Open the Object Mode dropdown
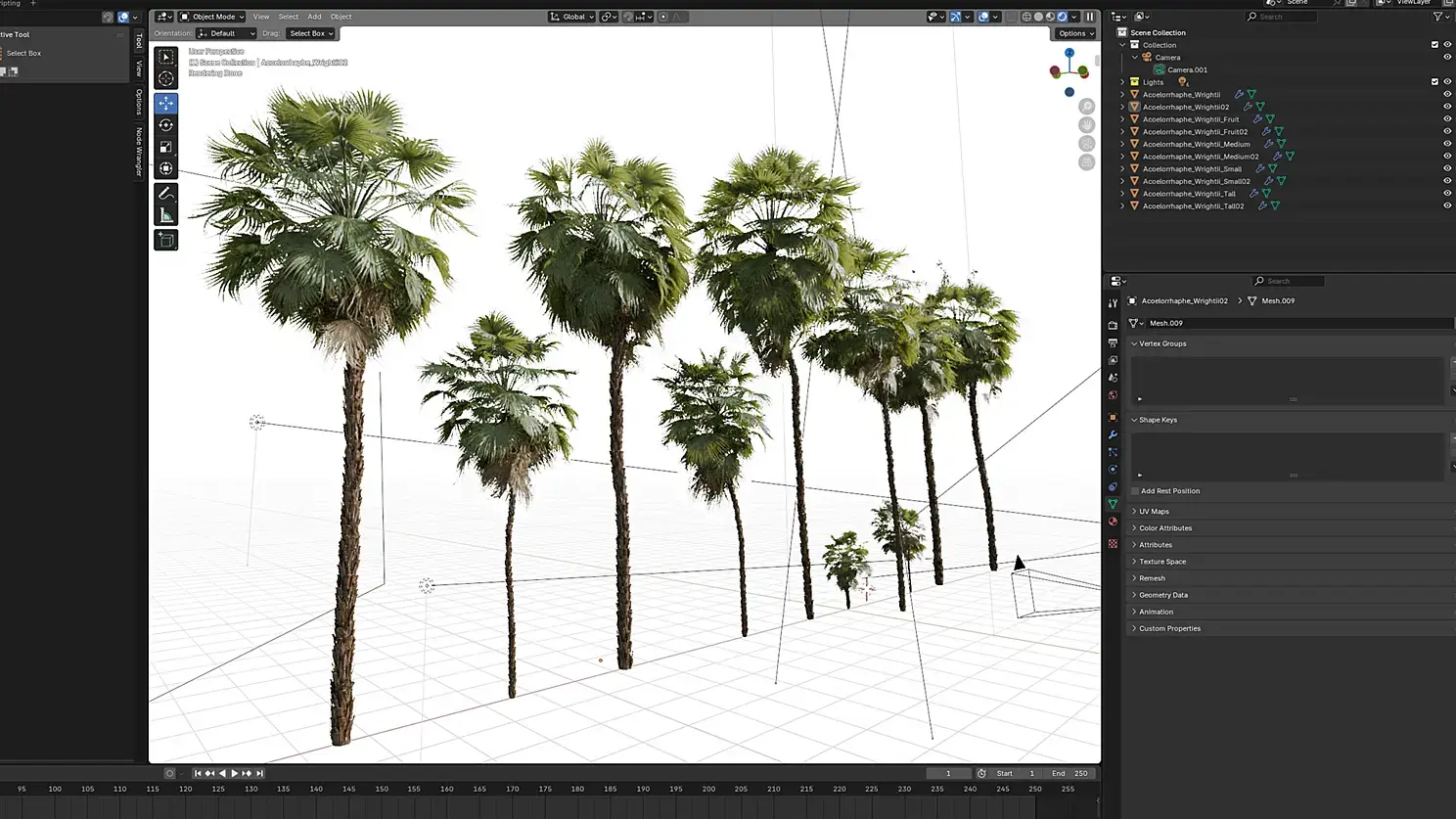This screenshot has height=819, width=1456. [212, 17]
